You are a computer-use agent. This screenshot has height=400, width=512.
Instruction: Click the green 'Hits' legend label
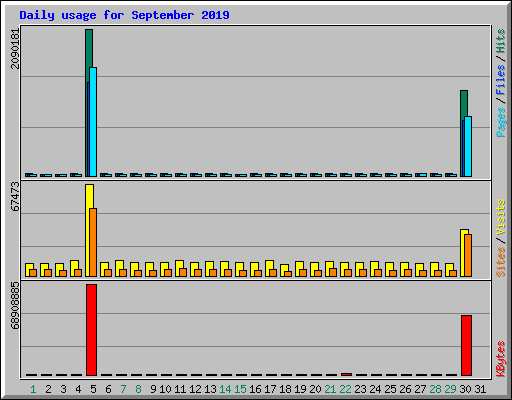click(500, 41)
